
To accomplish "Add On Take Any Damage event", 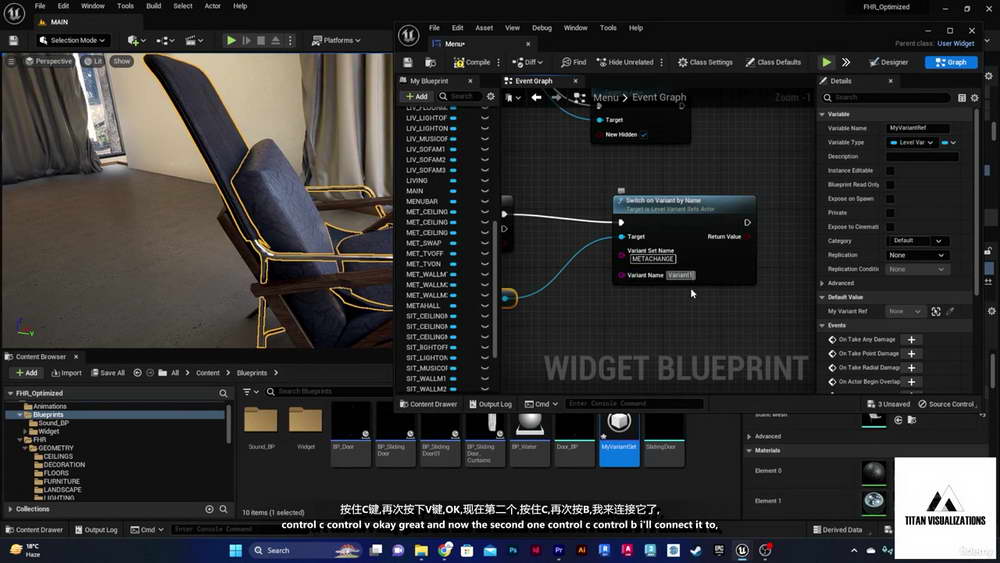I will 911,339.
